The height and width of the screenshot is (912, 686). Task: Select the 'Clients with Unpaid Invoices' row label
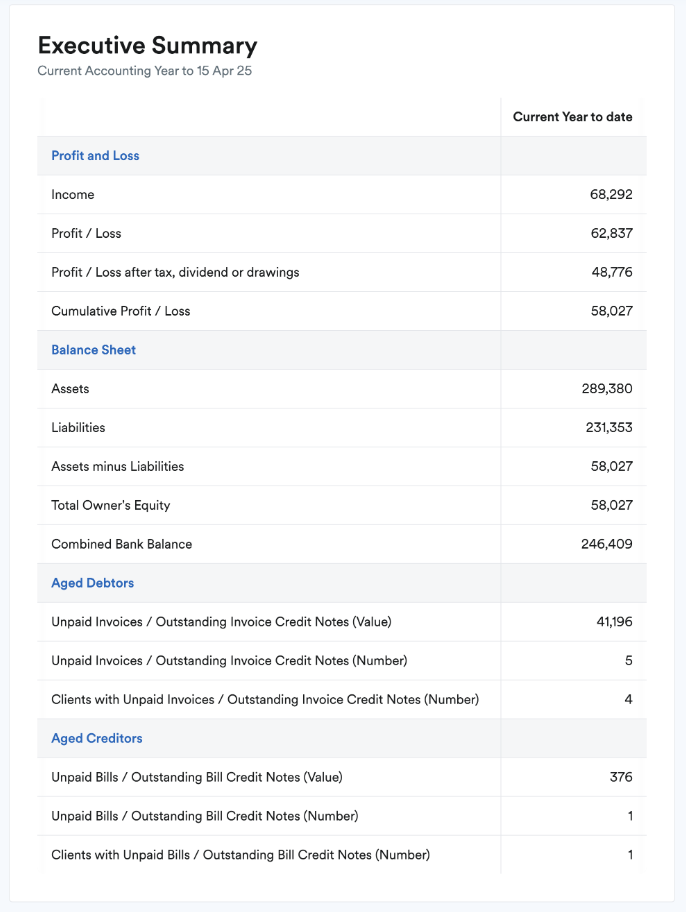265,700
